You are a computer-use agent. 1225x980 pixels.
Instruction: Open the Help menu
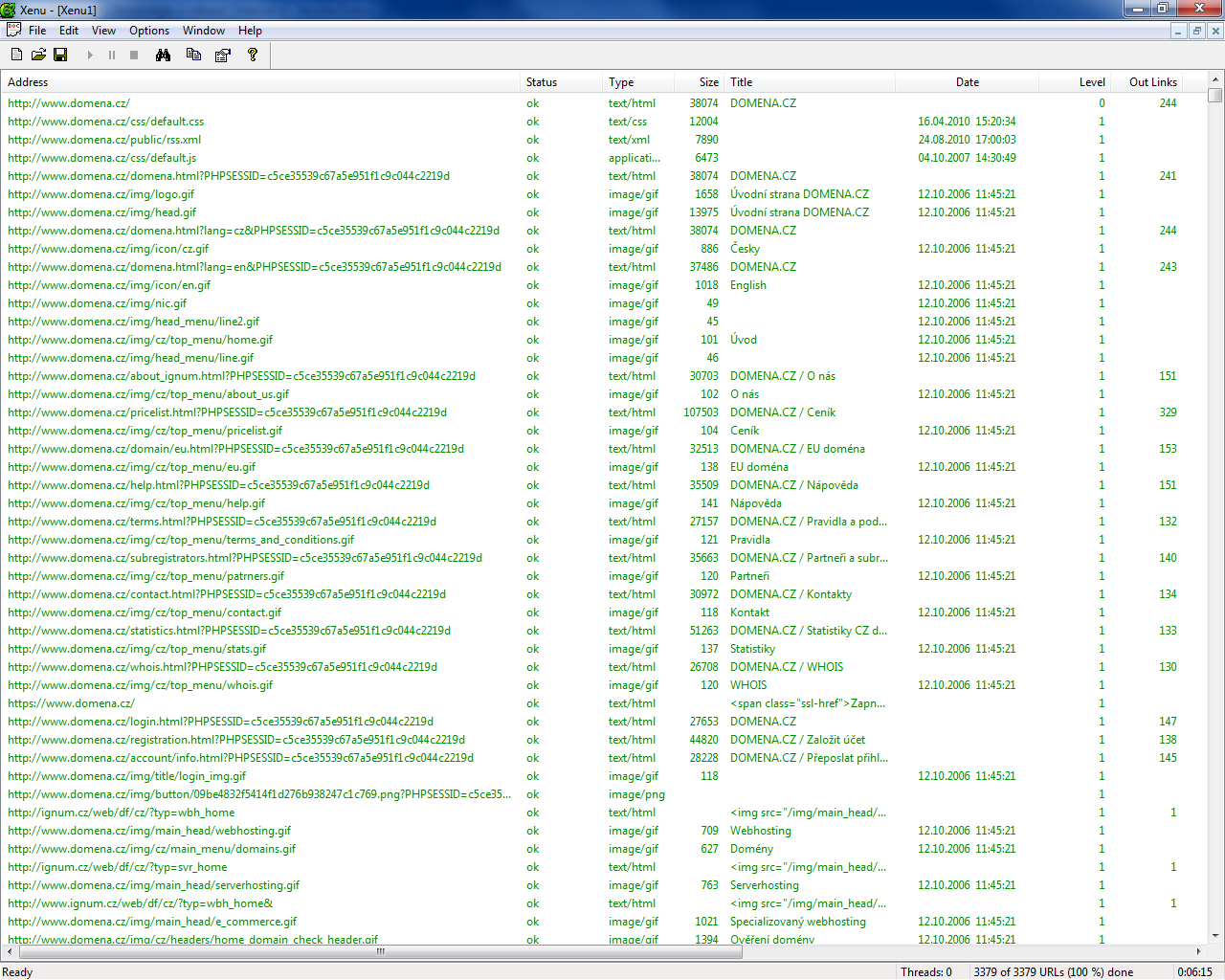(x=250, y=31)
